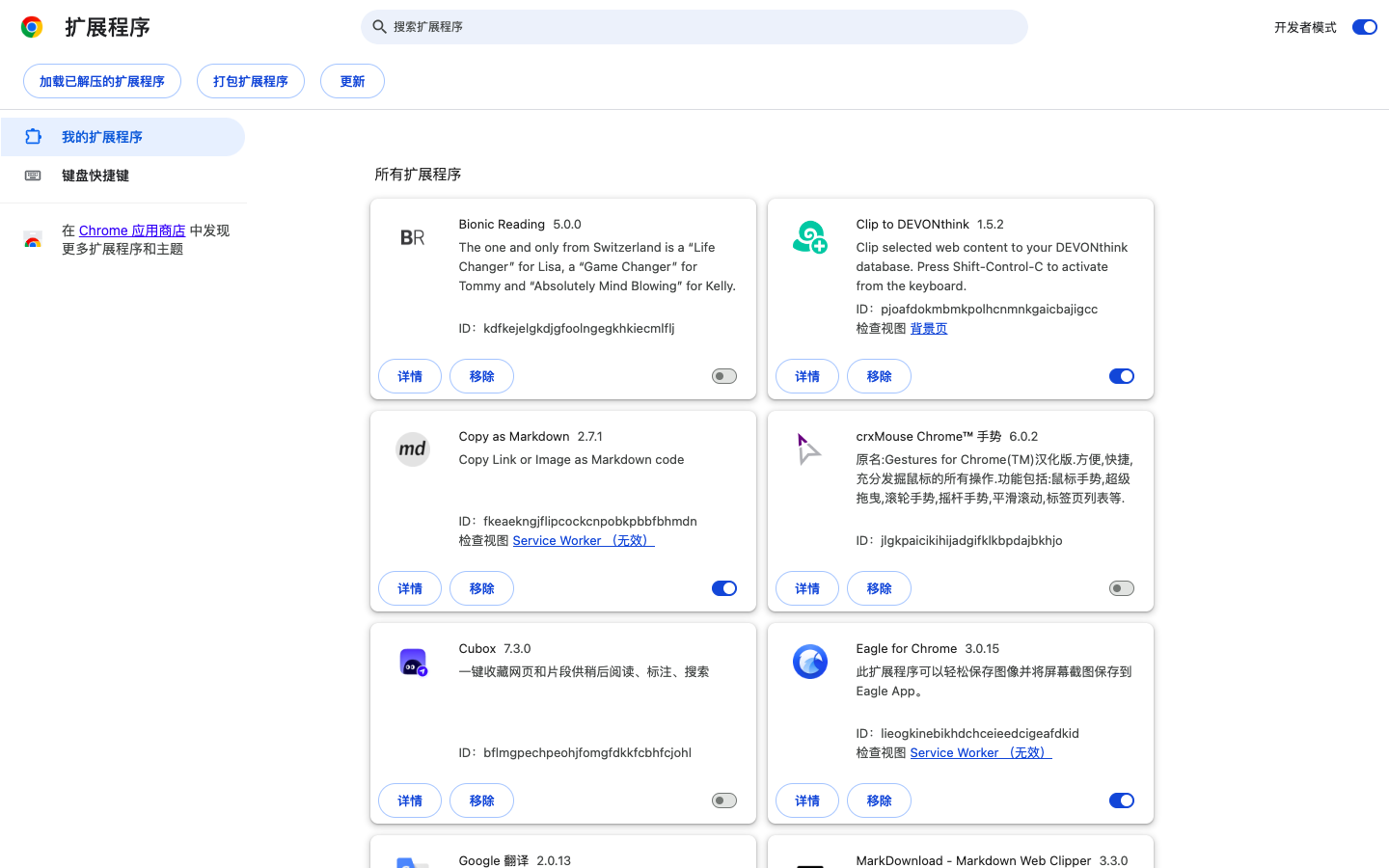Click the Cubox extension icon
The image size is (1389, 868).
pyautogui.click(x=412, y=662)
